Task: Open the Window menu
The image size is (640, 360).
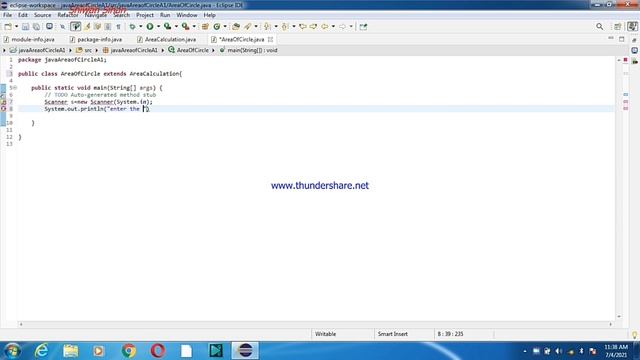Action: (187, 15)
